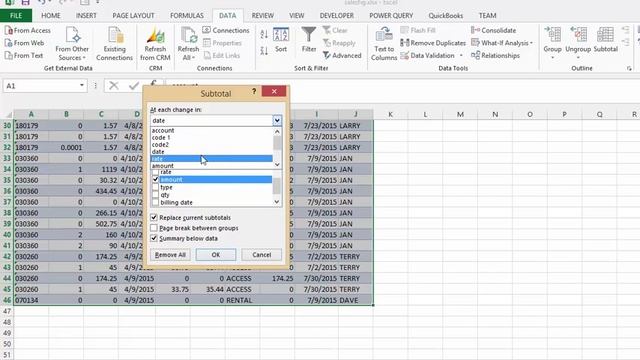Run Flash Fill
The width and height of the screenshot is (640, 360).
point(418,30)
